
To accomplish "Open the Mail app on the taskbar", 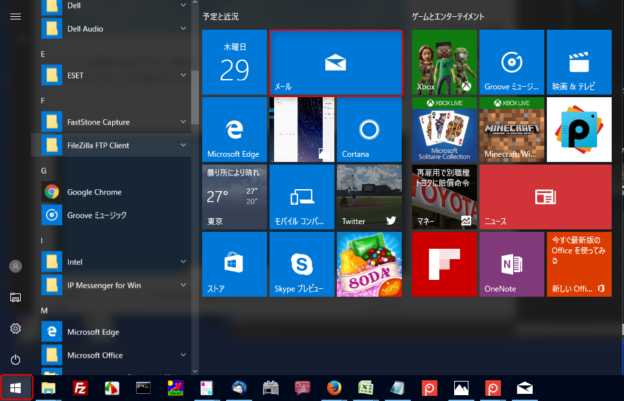I will 525,387.
